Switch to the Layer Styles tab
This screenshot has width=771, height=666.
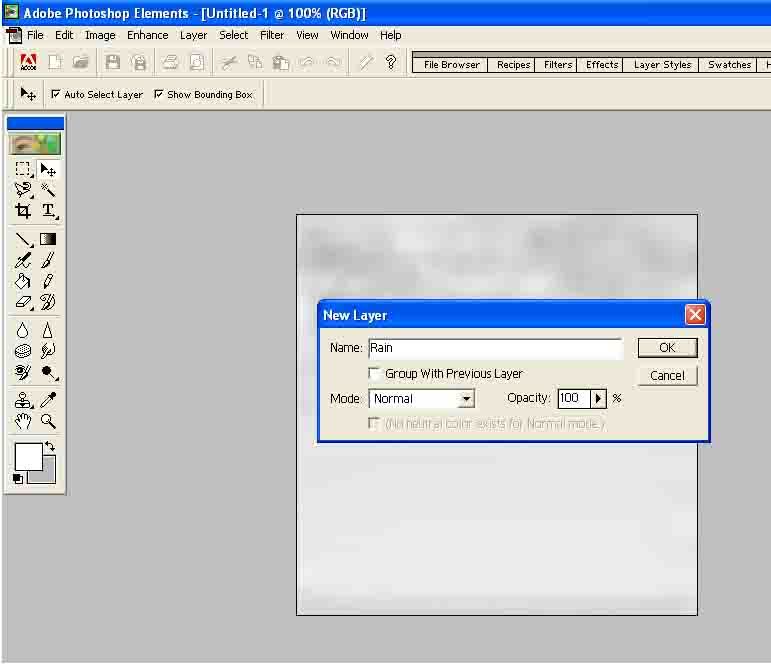click(662, 65)
